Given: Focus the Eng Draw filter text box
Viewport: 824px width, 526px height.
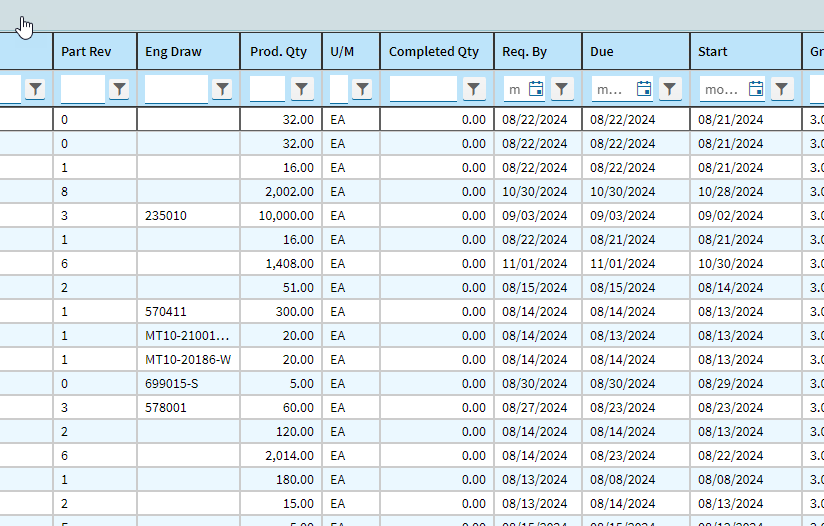Looking at the screenshot, I should click(x=177, y=89).
